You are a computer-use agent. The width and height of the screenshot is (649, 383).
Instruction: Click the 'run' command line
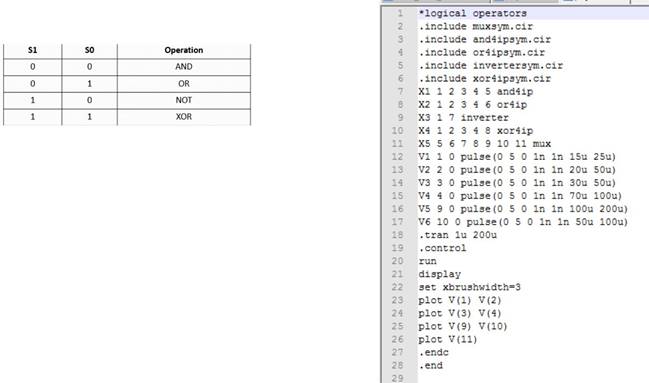427,261
